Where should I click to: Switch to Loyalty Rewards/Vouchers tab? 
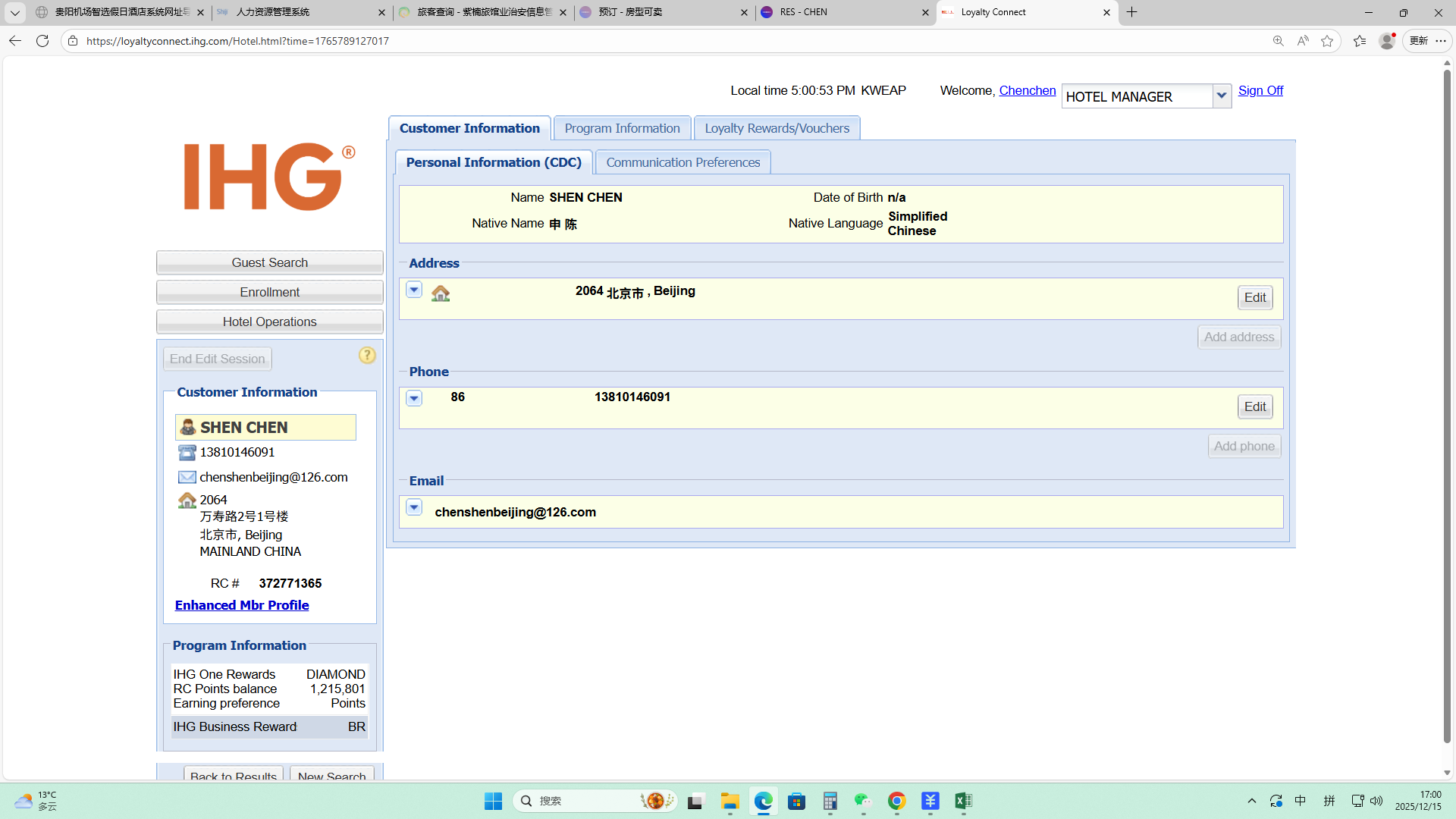pos(777,128)
